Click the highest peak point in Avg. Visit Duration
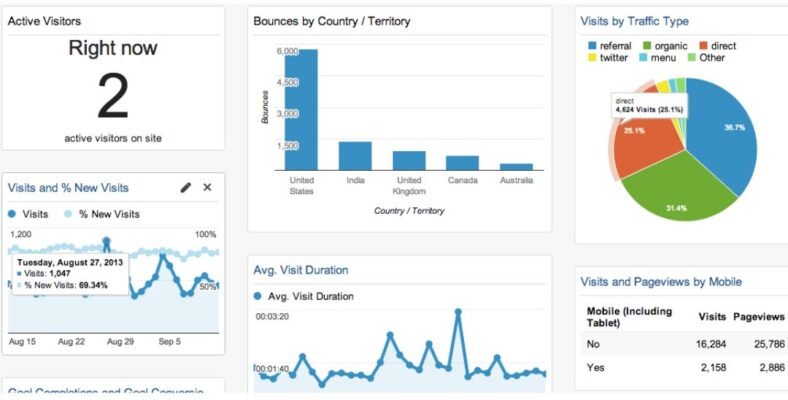The width and height of the screenshot is (788, 400). [x=458, y=312]
